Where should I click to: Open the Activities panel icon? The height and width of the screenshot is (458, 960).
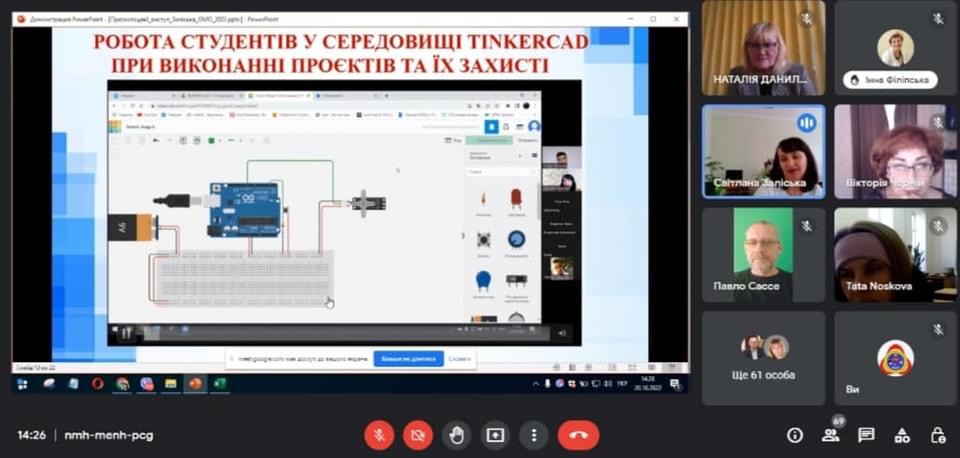click(x=902, y=435)
